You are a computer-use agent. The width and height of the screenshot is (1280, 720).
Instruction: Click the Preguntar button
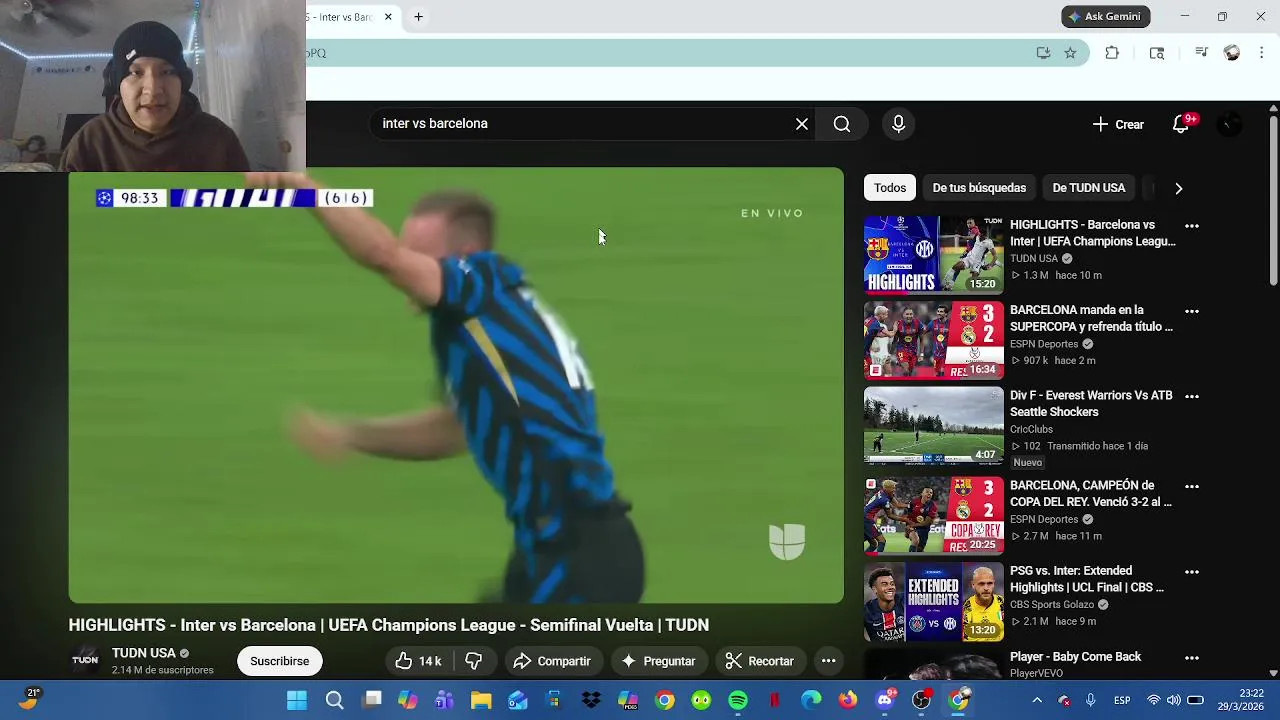pos(658,661)
